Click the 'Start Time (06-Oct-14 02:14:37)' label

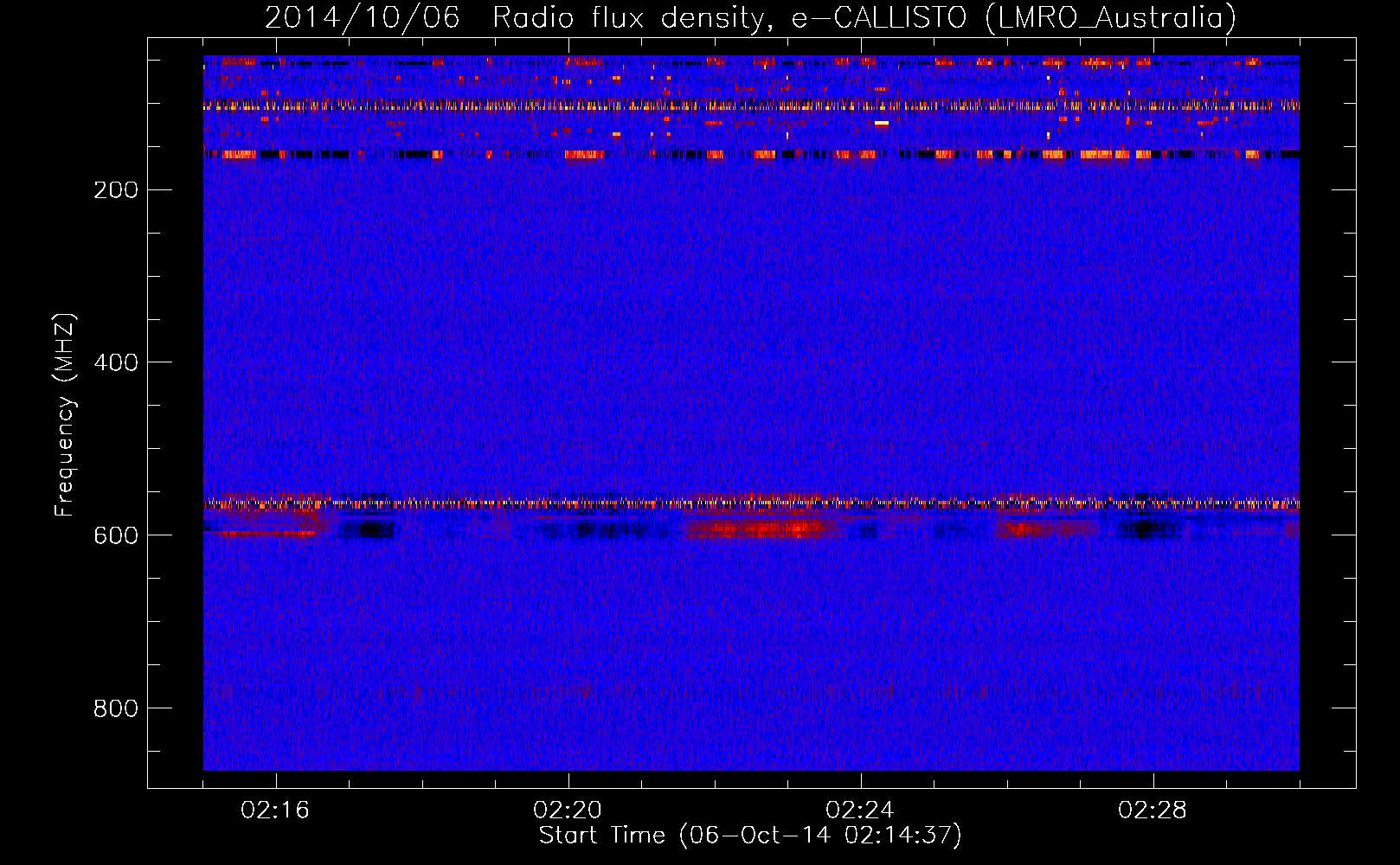coord(750,836)
